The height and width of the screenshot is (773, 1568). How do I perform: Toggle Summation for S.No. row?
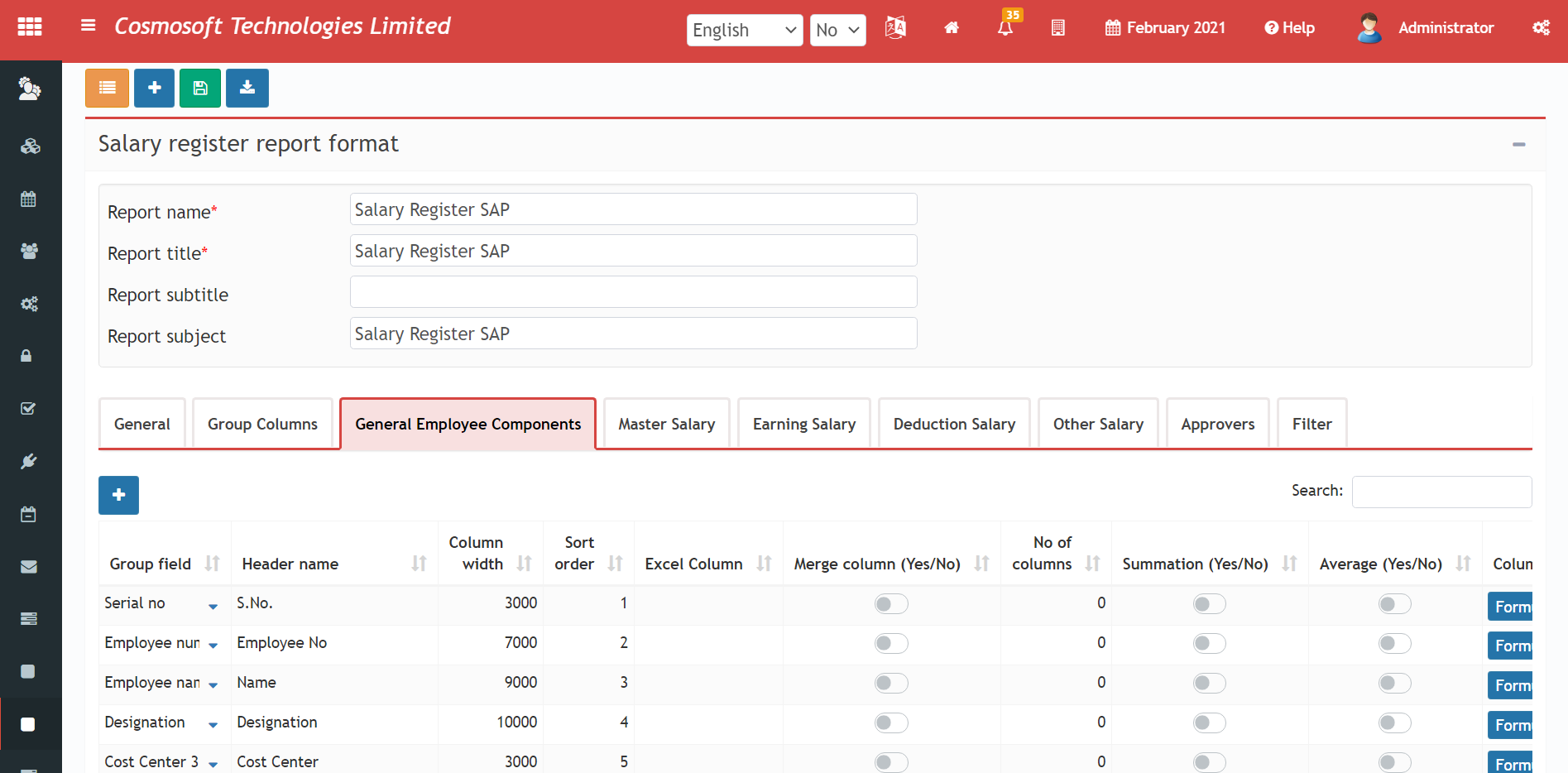coord(1209,604)
